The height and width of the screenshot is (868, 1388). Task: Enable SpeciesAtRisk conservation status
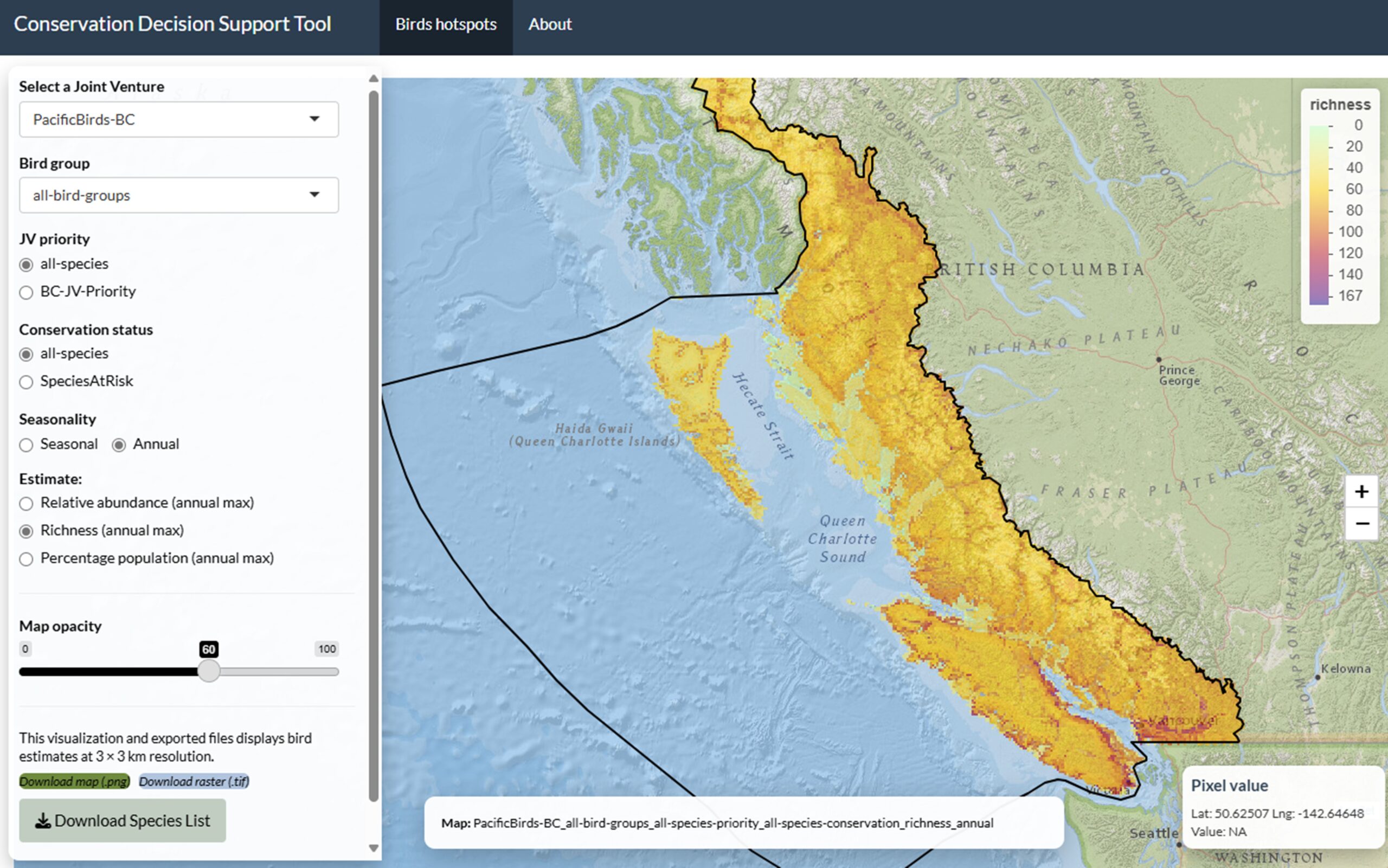coord(26,382)
